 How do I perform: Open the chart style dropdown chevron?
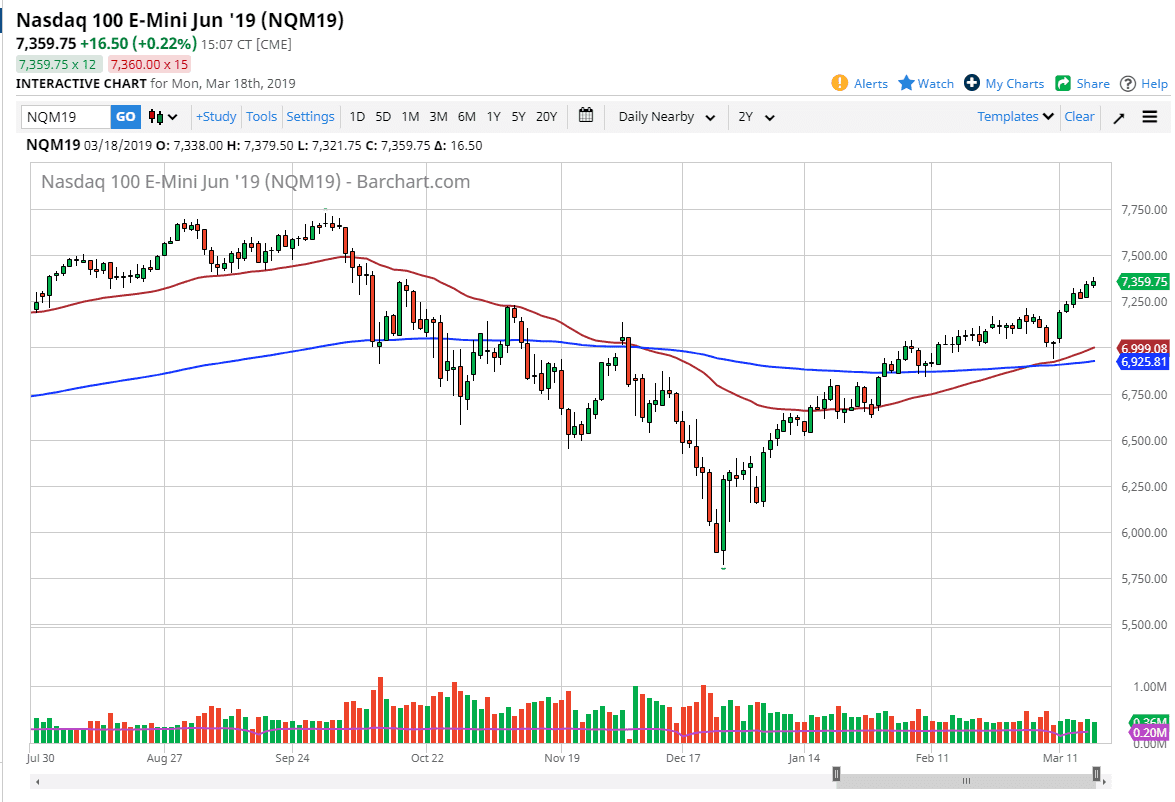(170, 117)
